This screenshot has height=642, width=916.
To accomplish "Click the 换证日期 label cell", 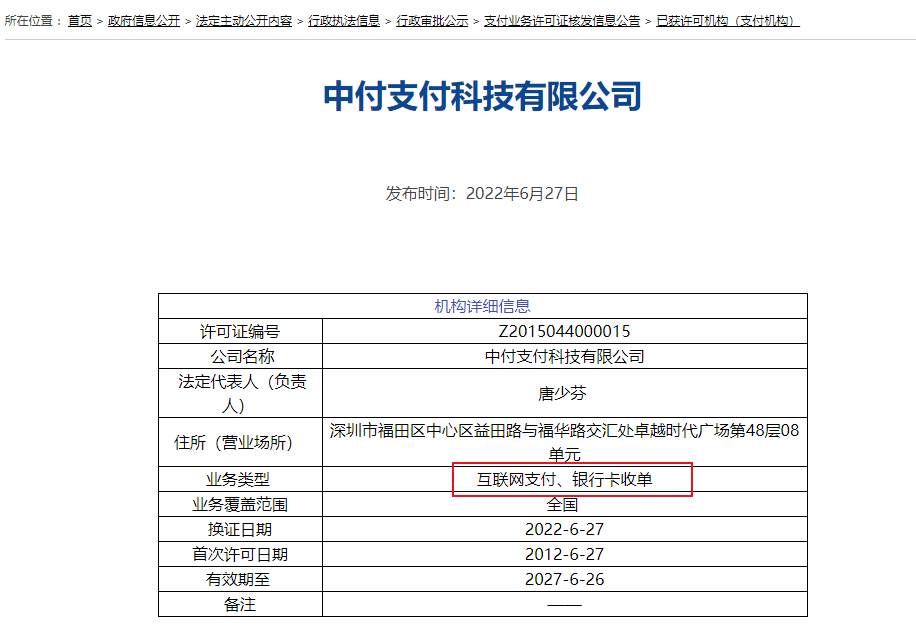I will [240, 529].
